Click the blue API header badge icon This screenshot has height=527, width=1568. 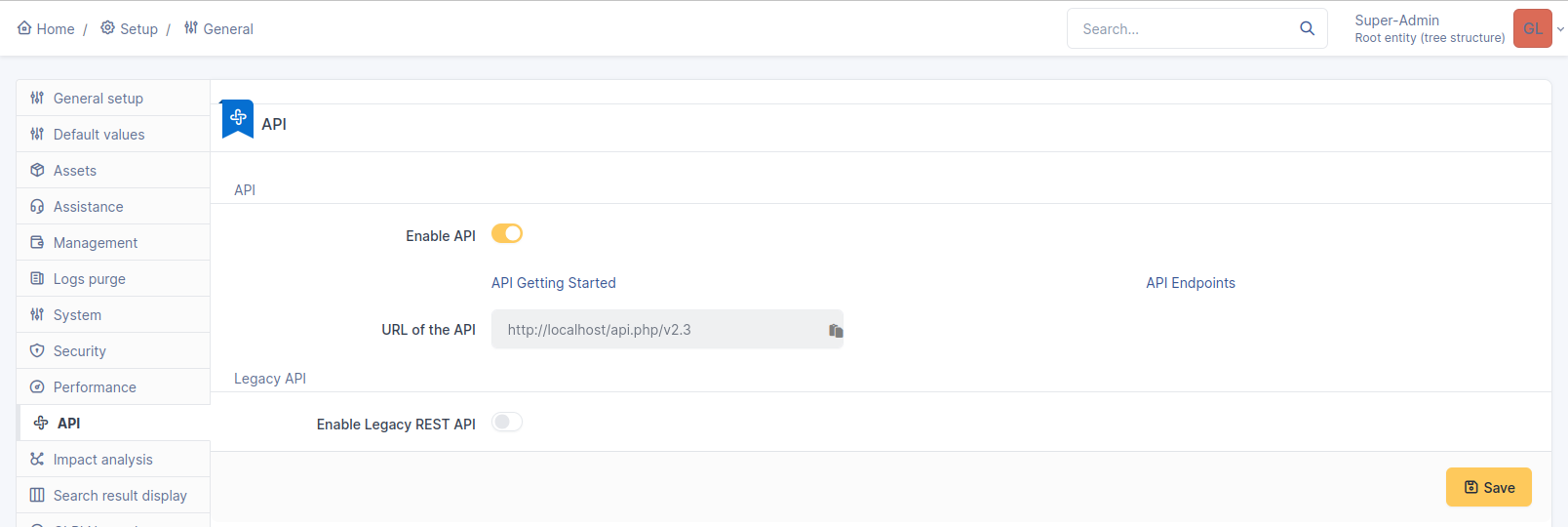click(238, 118)
